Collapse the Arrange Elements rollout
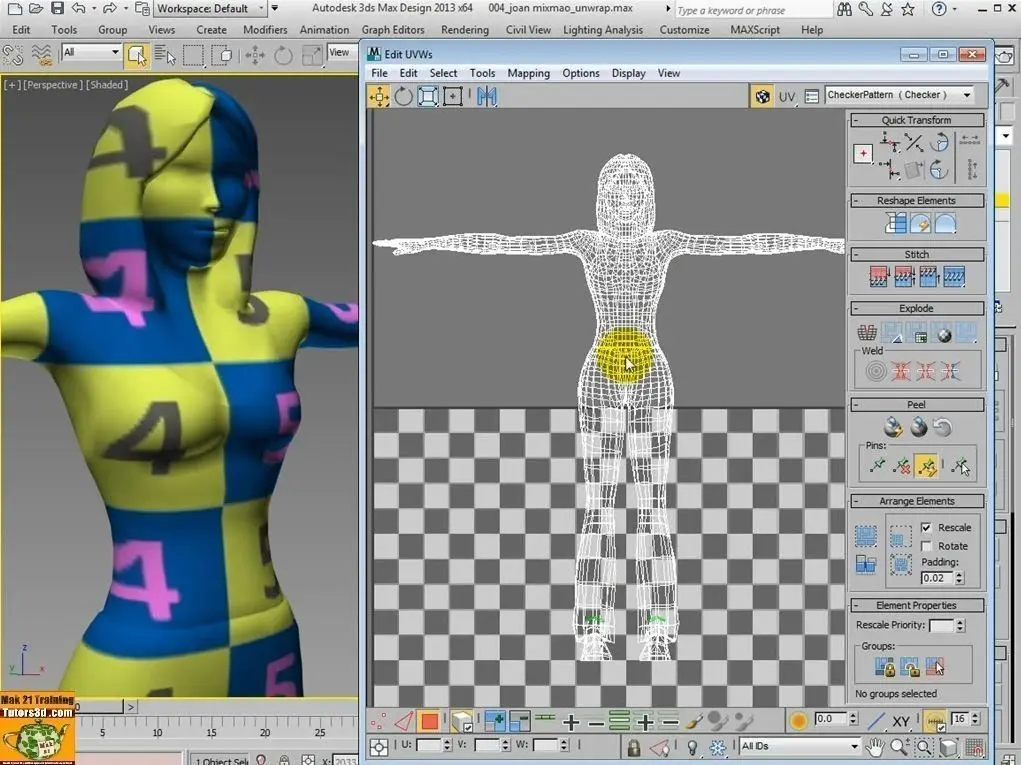 click(x=917, y=501)
